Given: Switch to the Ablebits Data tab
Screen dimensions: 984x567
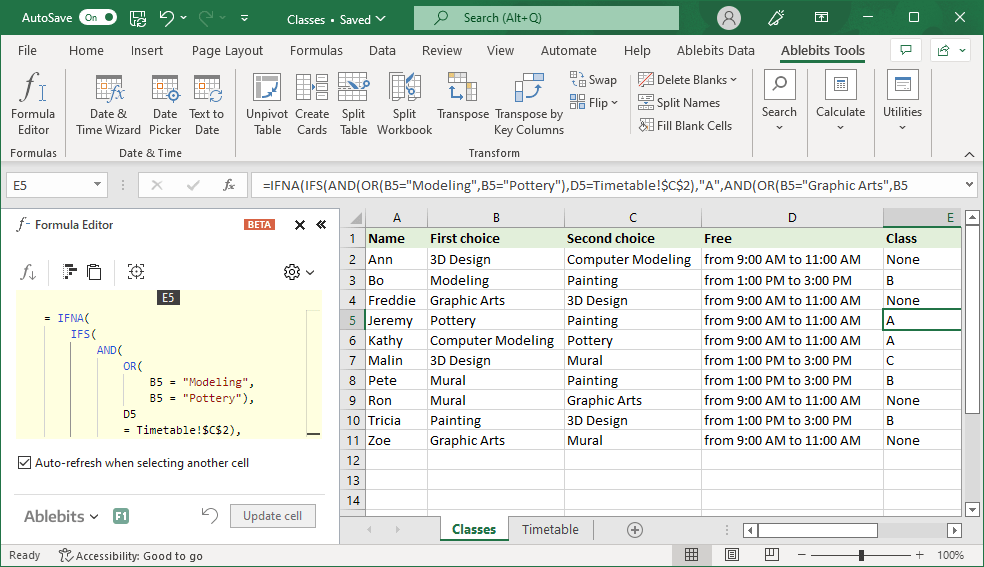Looking at the screenshot, I should coord(715,50).
